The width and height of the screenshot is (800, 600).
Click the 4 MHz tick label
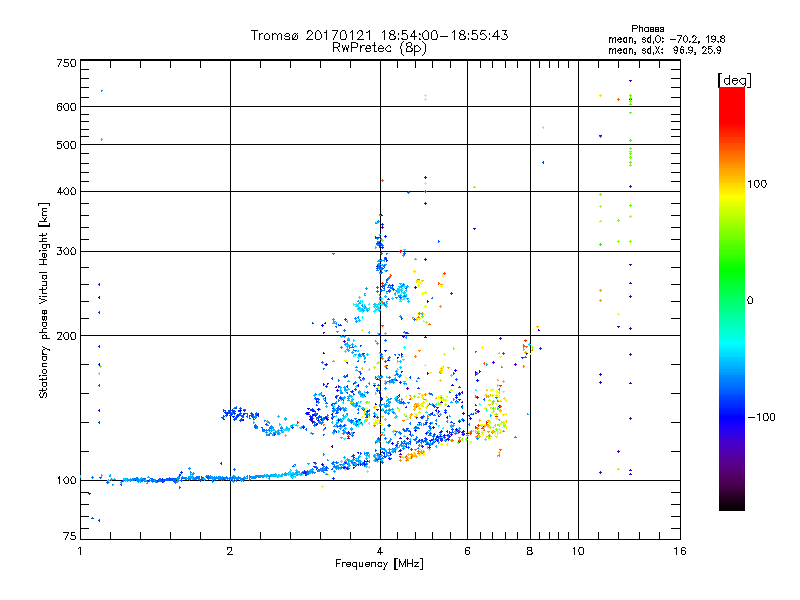380,551
